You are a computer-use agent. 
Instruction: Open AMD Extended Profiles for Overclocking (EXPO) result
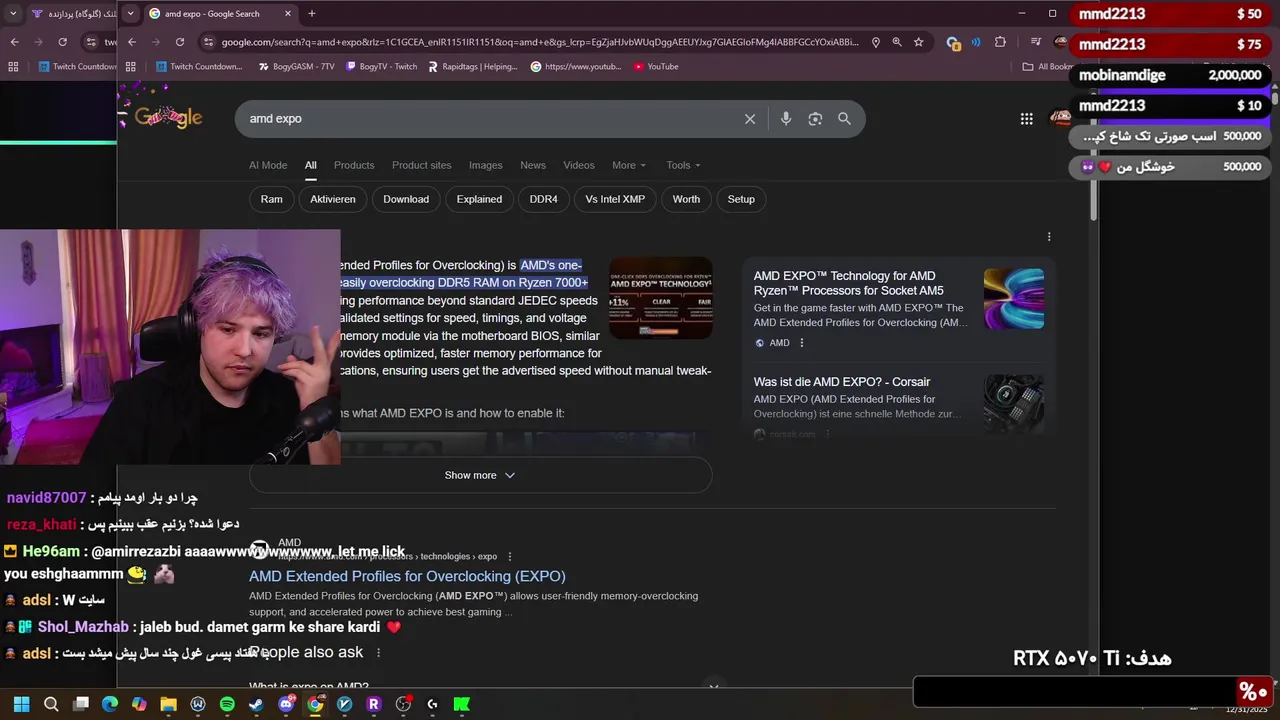(407, 576)
